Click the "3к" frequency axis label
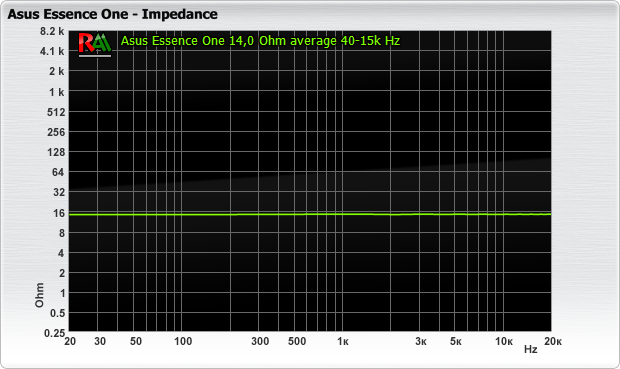 pos(421,341)
